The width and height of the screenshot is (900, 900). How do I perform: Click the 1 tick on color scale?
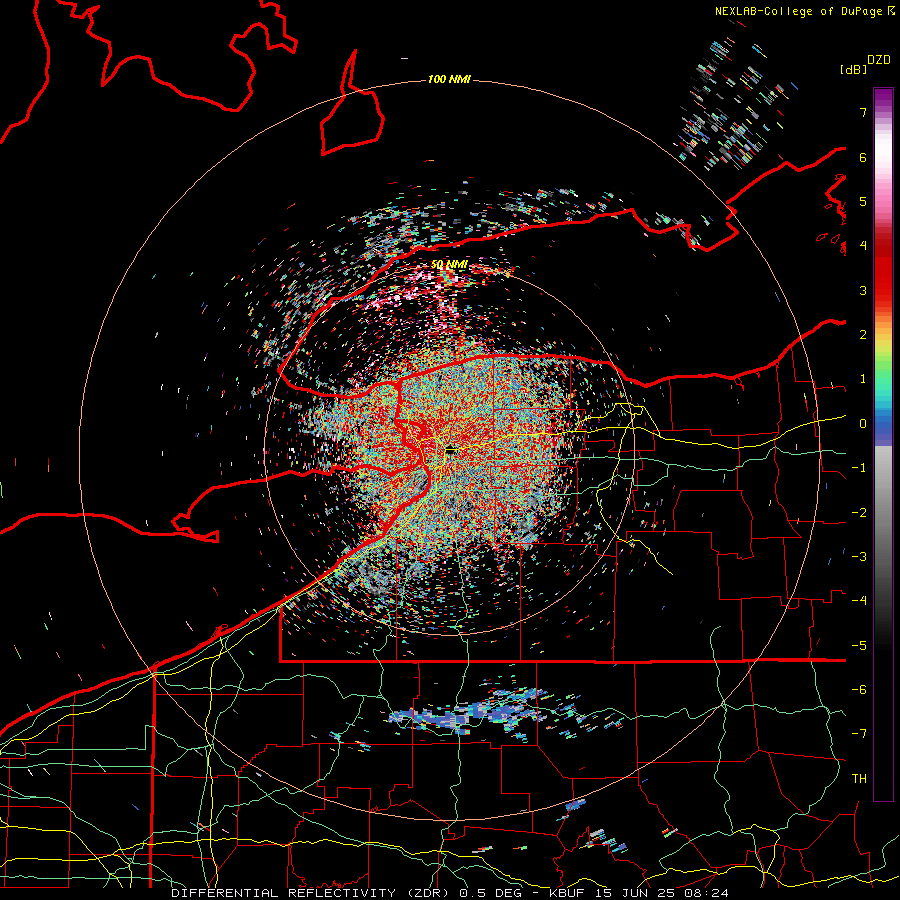click(863, 379)
